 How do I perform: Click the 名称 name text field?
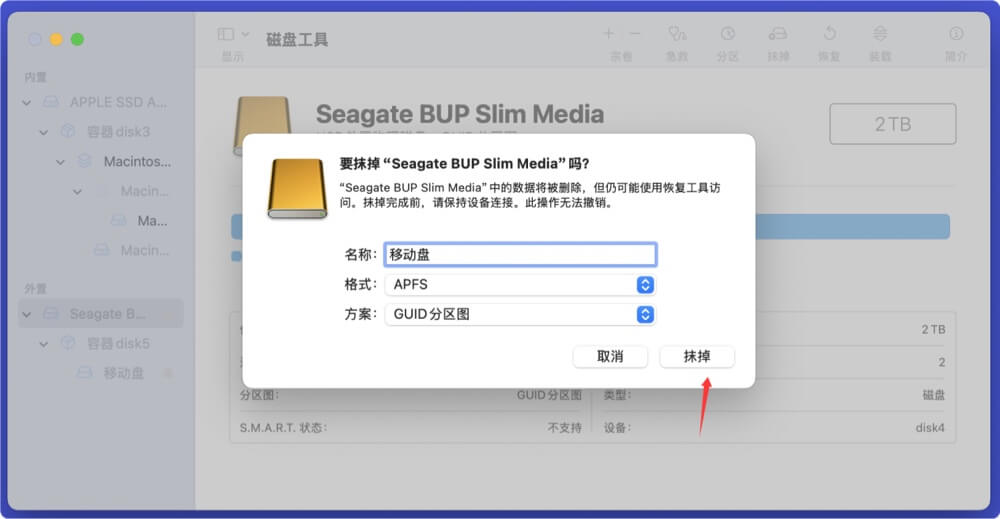[520, 254]
